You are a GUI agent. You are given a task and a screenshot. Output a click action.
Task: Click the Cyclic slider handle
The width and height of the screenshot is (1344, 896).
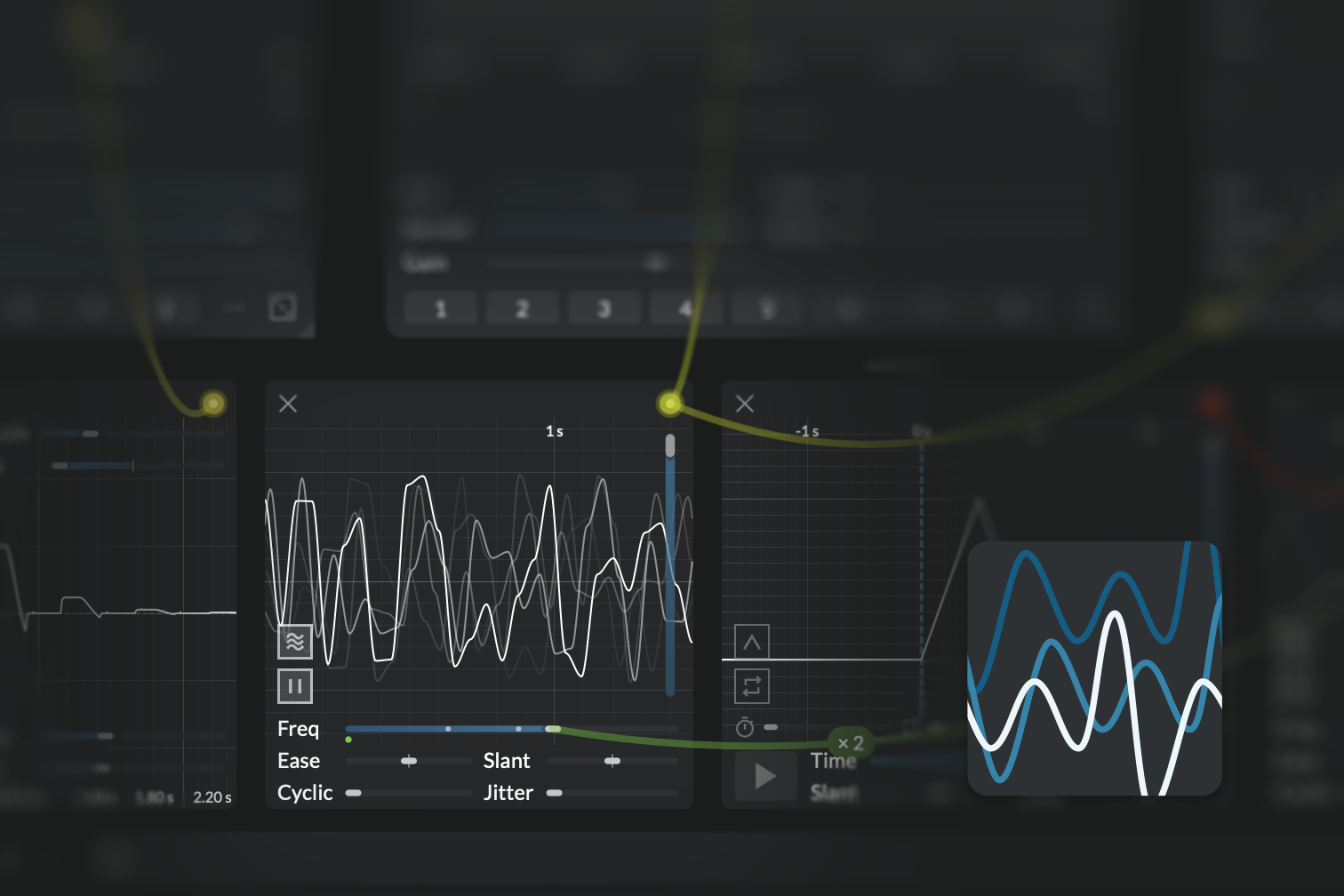(354, 793)
